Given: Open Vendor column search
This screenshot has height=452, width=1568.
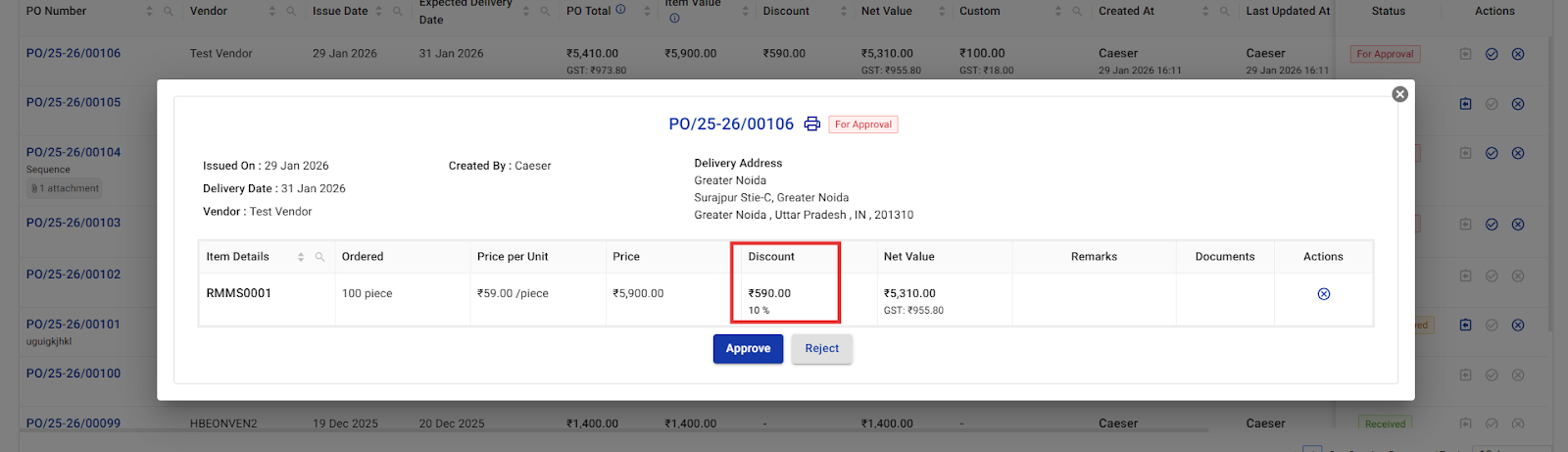Looking at the screenshot, I should [291, 12].
